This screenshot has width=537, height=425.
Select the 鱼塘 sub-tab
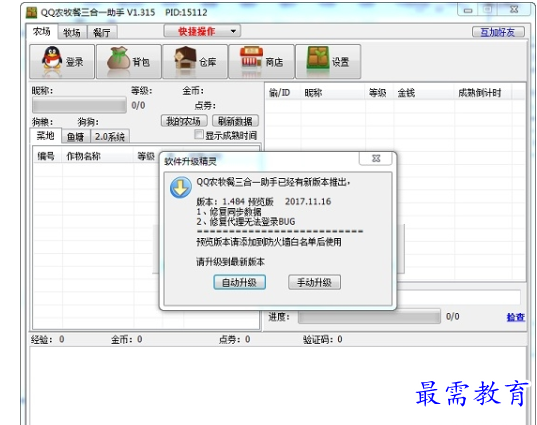point(76,137)
